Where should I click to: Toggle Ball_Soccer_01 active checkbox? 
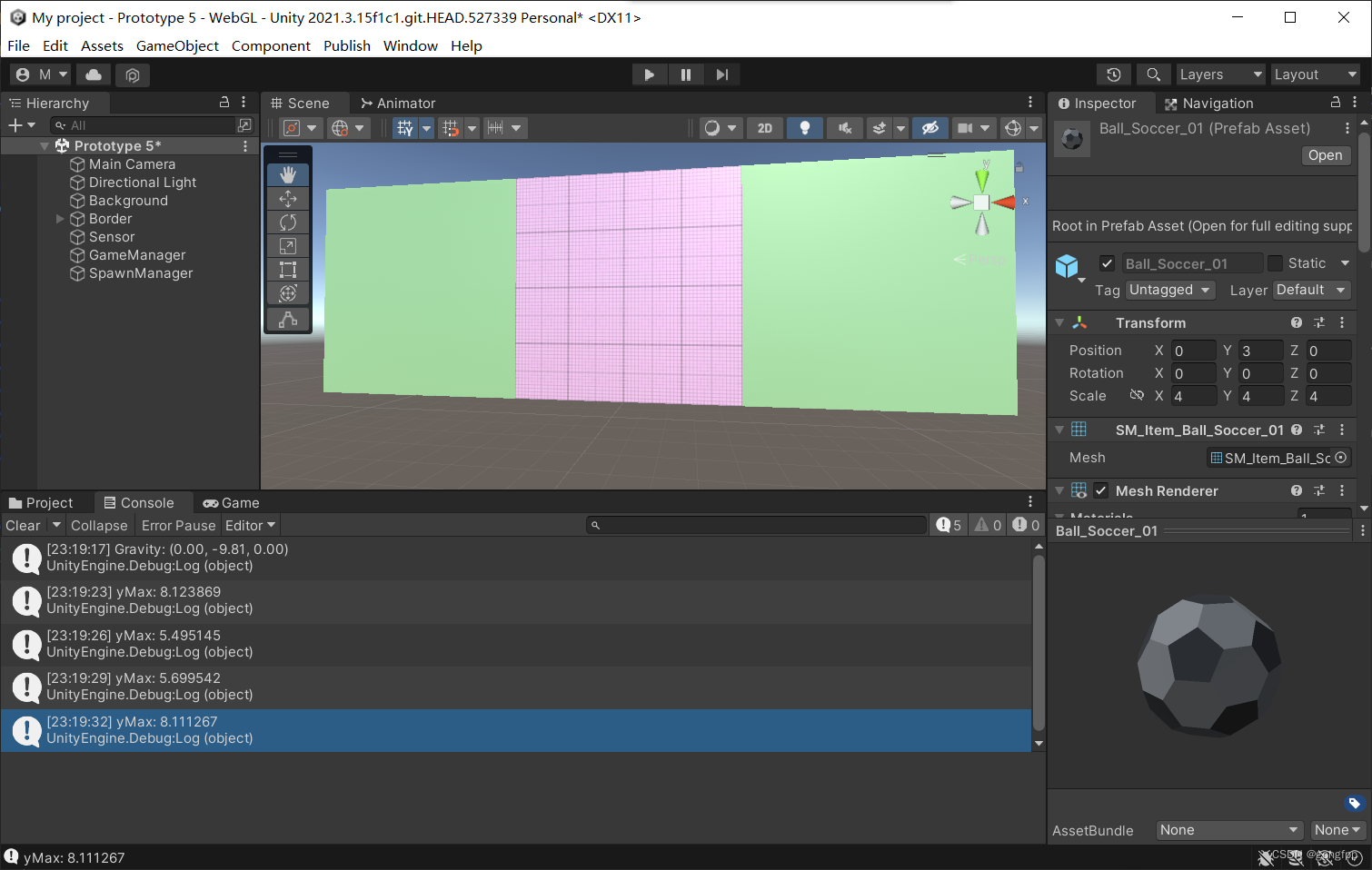point(1107,263)
